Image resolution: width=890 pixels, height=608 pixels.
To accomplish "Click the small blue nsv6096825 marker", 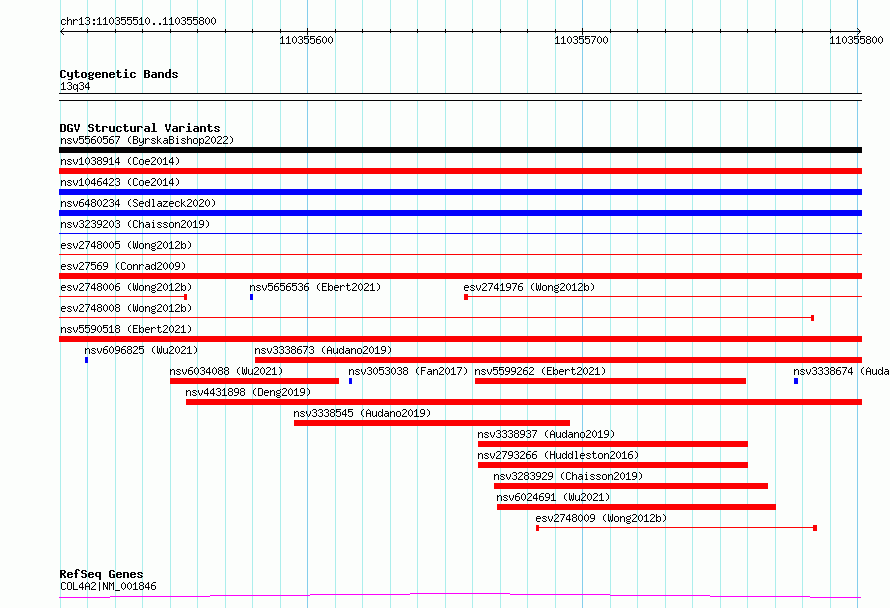I will (86, 360).
